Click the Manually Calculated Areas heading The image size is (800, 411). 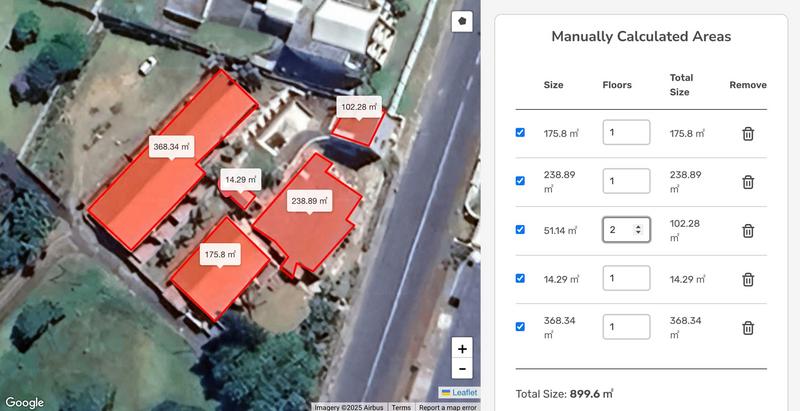641,36
